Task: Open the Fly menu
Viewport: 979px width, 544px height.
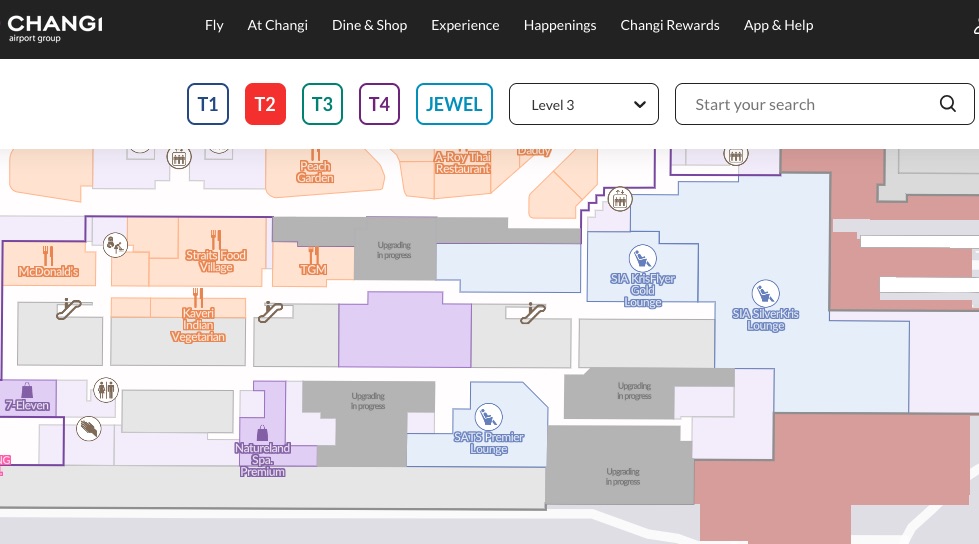Action: [x=214, y=26]
